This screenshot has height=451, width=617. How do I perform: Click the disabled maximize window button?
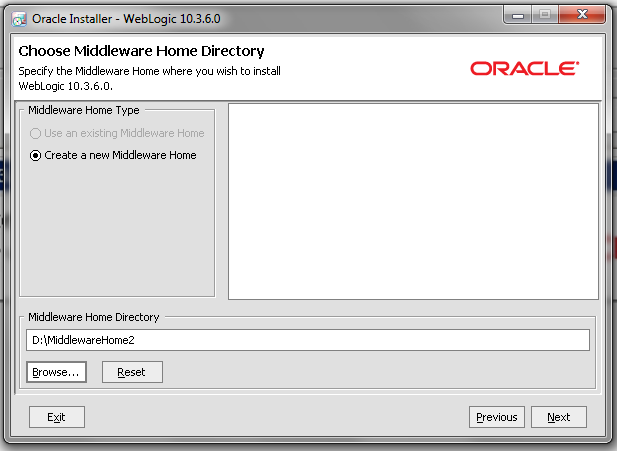coord(545,15)
